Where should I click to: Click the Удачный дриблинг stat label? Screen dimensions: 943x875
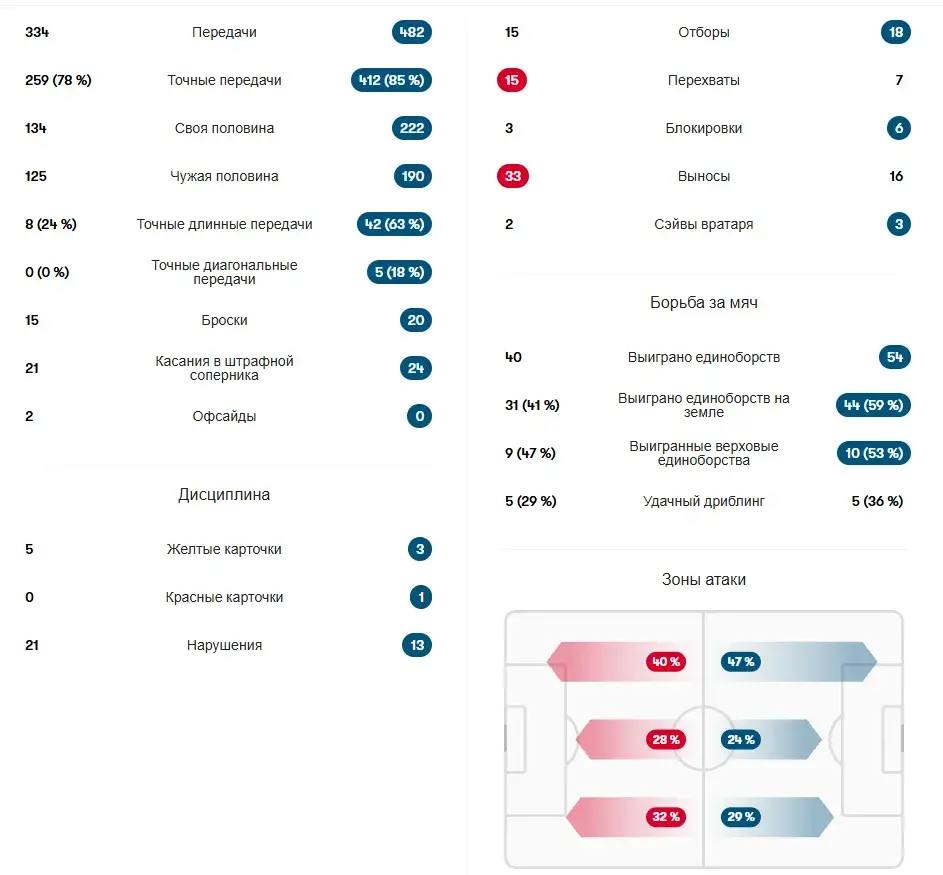pyautogui.click(x=704, y=501)
